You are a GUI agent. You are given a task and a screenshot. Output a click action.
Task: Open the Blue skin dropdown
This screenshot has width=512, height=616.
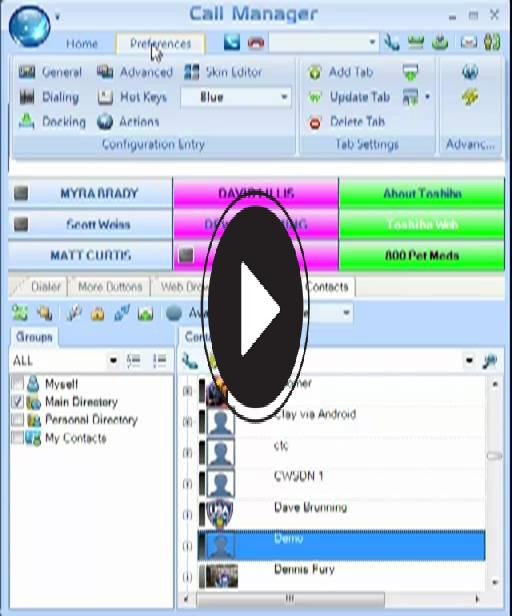[236, 97]
